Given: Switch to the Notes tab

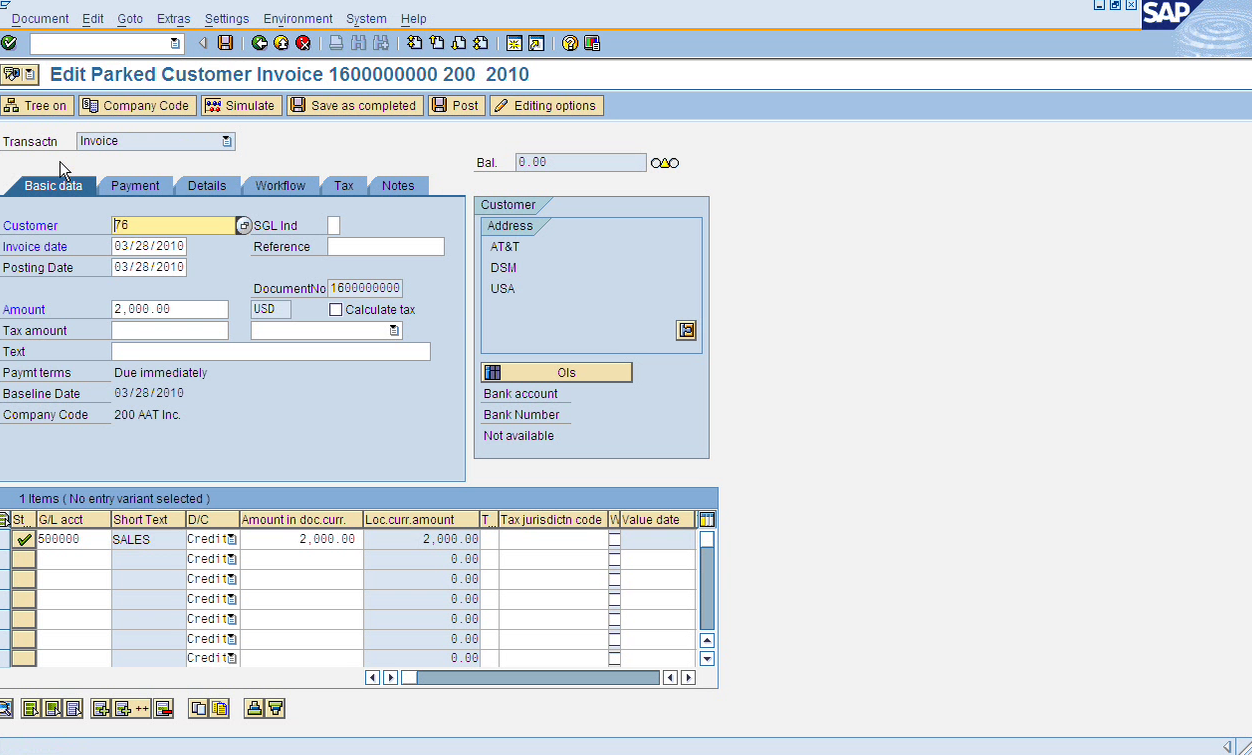Looking at the screenshot, I should [398, 186].
